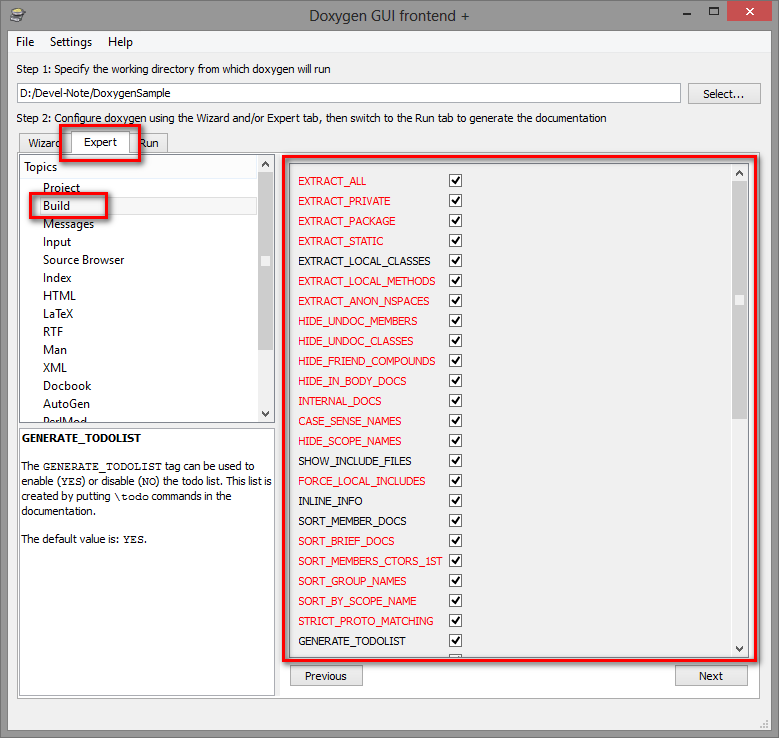
Task: Open the Help menu
Action: click(x=120, y=42)
